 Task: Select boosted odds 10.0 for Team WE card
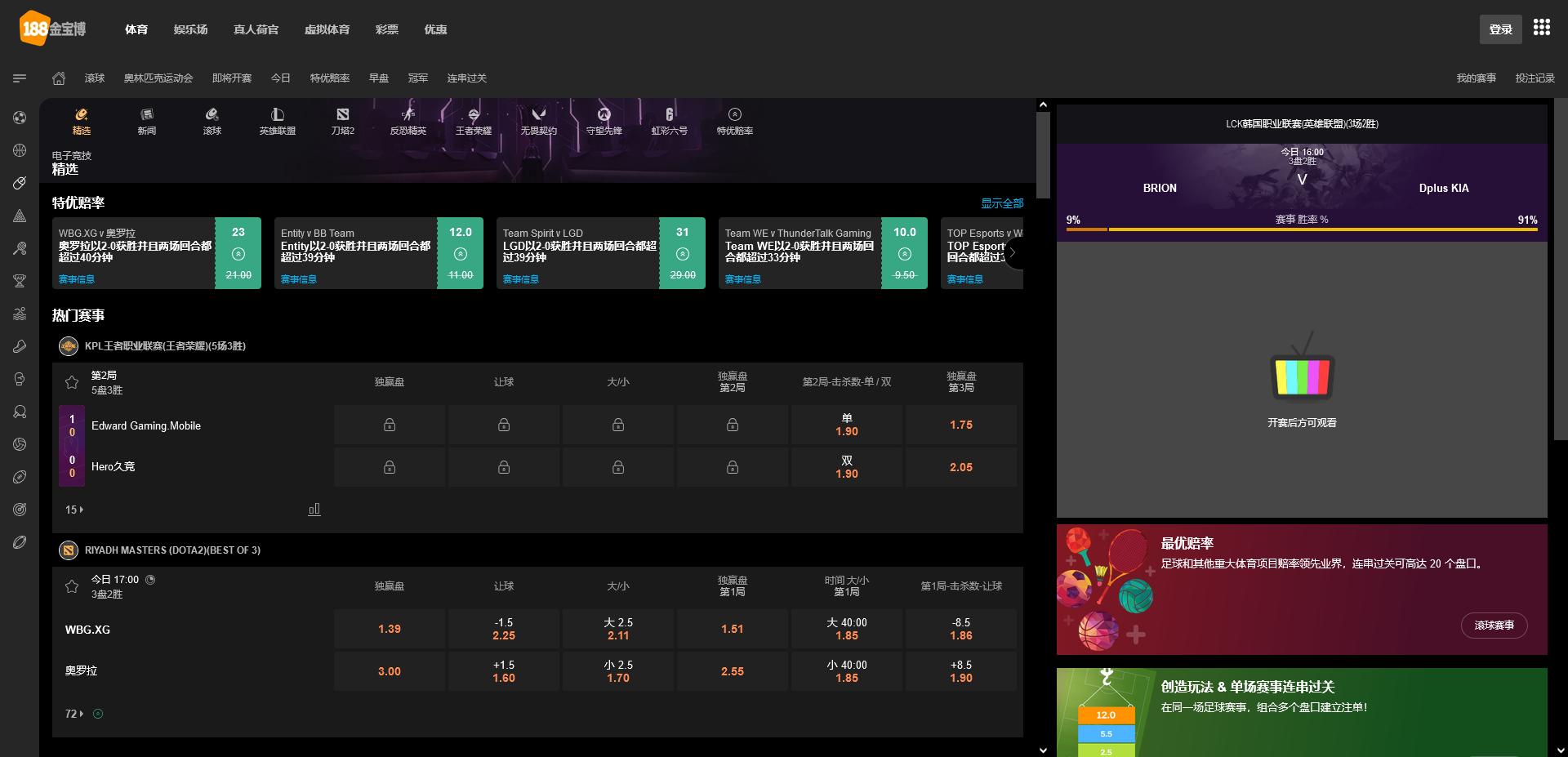click(x=905, y=253)
